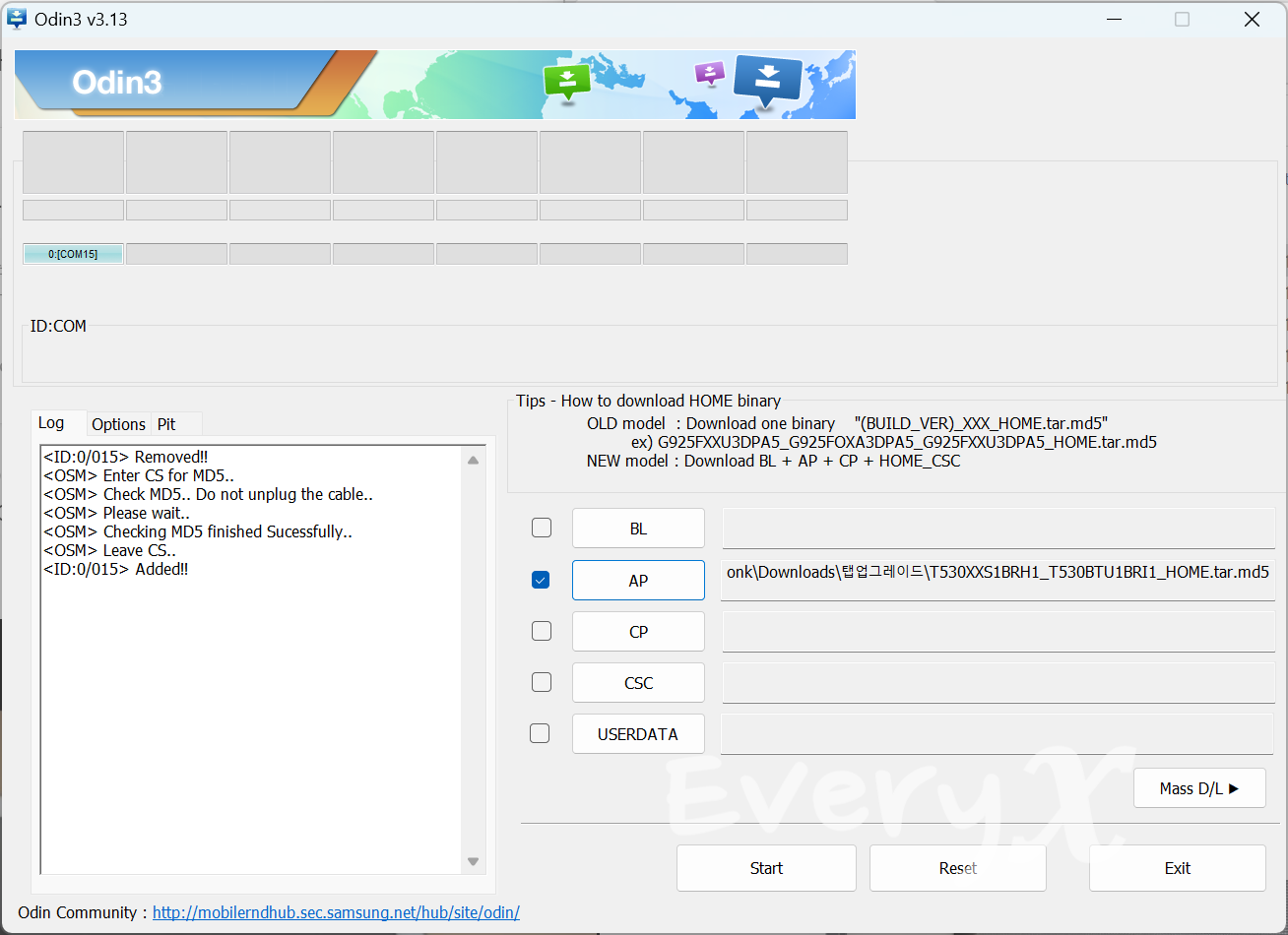1288x935 pixels.
Task: Switch to the Pit tab
Action: [166, 424]
